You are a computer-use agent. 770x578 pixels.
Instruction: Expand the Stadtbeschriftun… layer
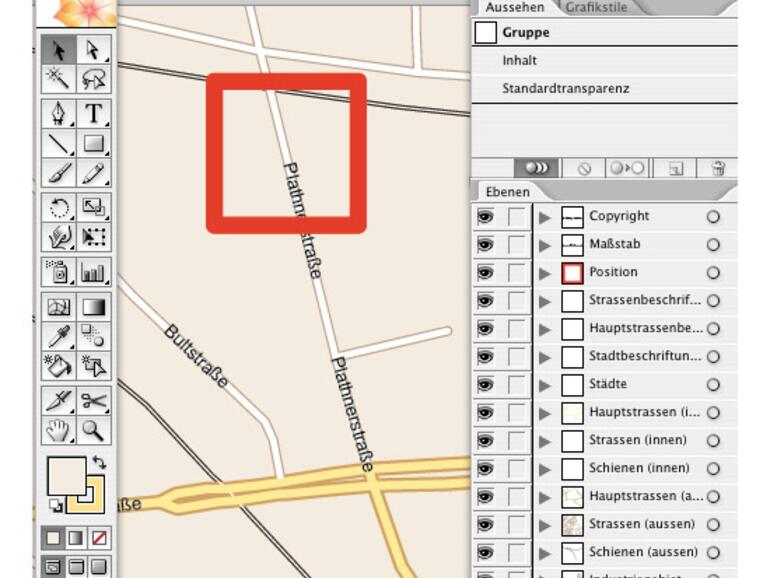[545, 357]
